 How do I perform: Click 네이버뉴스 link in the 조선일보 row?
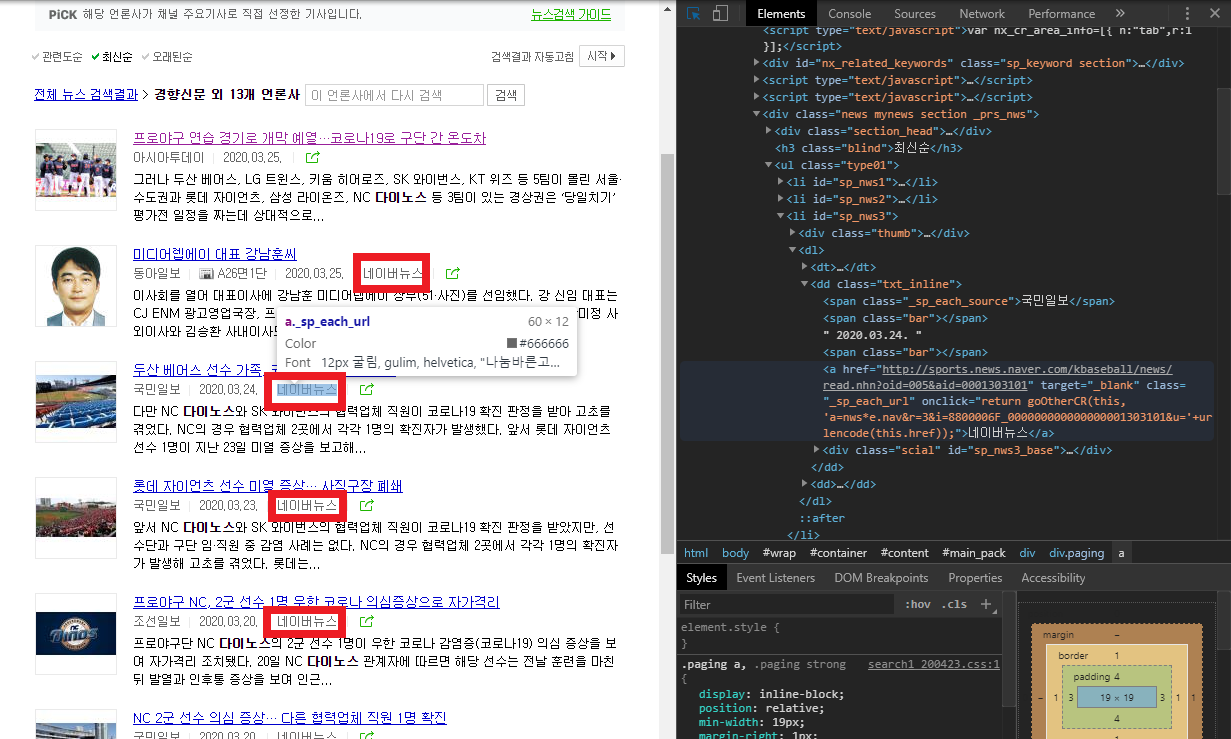(307, 621)
